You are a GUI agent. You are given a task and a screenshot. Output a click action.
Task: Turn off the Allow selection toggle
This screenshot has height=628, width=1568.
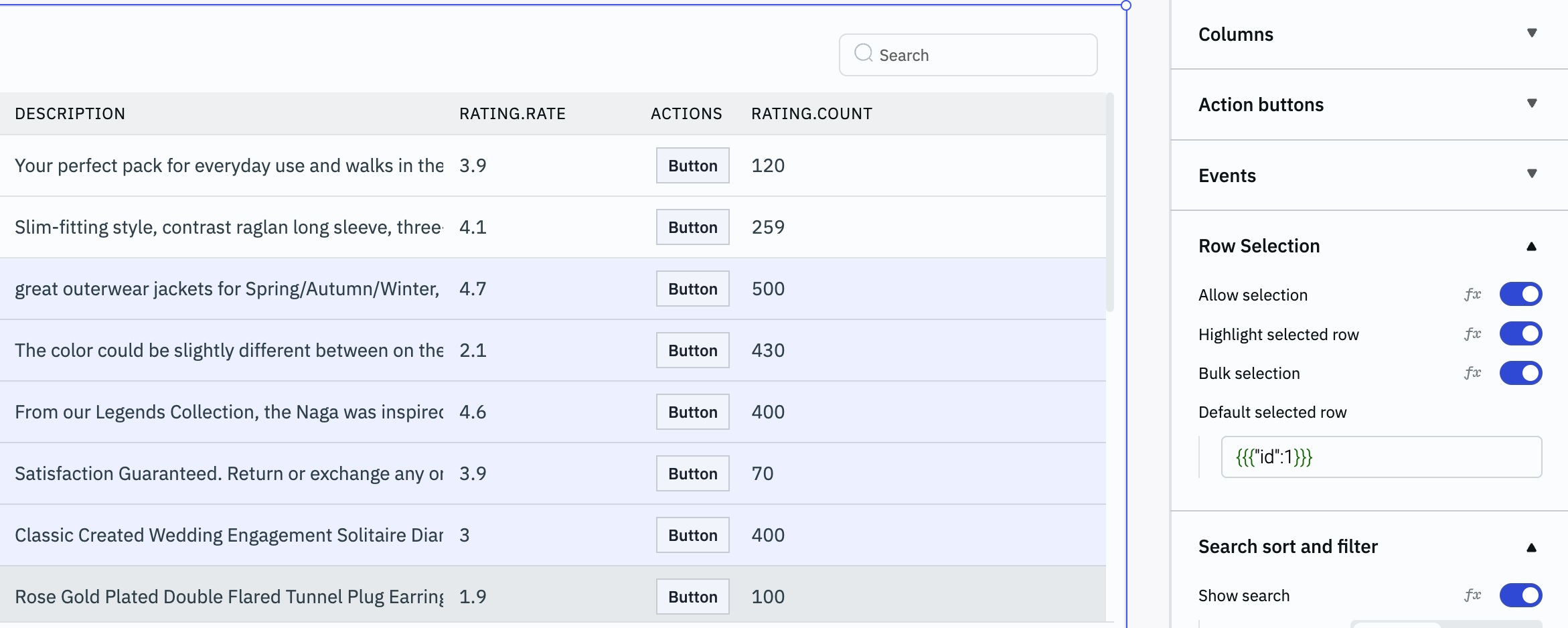pos(1520,295)
